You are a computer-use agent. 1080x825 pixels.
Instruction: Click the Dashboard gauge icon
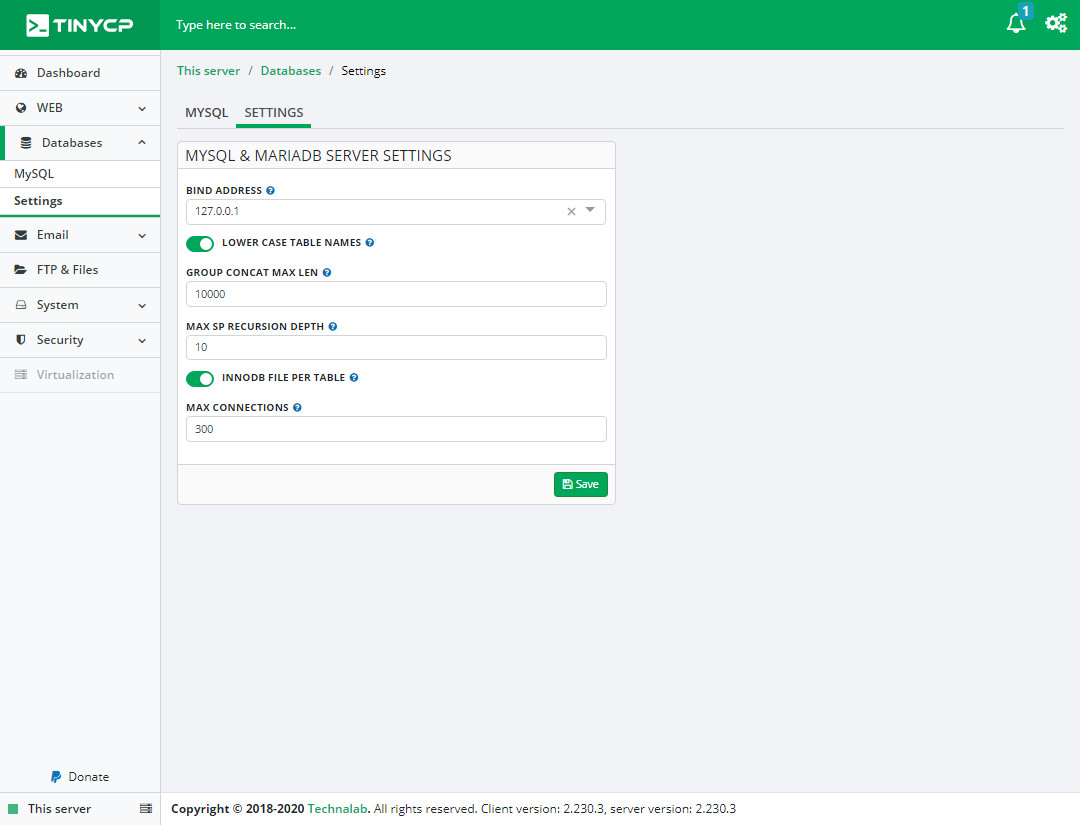tap(21, 73)
